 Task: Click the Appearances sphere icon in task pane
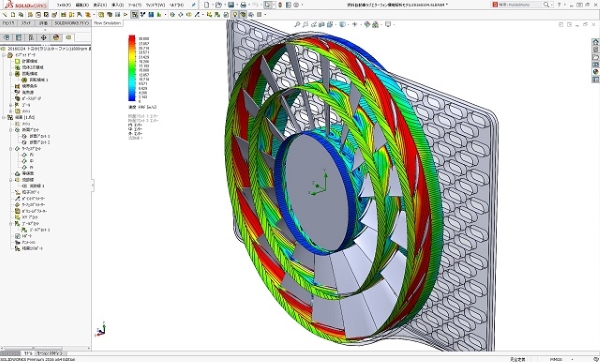tap(595, 72)
